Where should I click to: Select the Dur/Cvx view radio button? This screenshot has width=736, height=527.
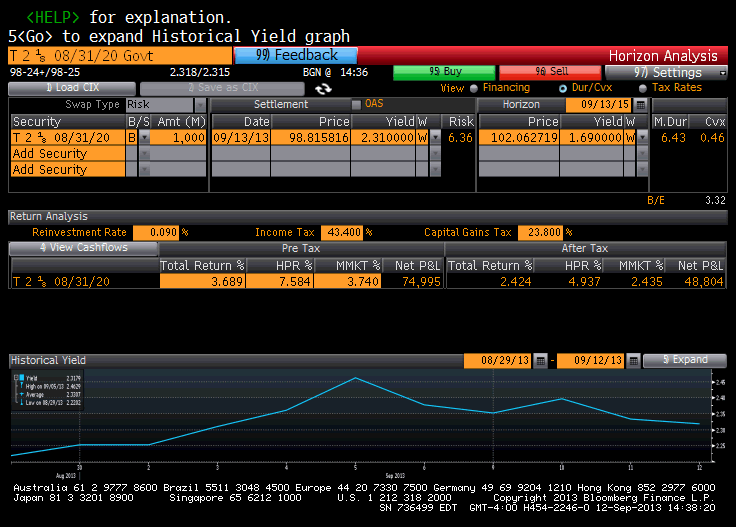[563, 88]
